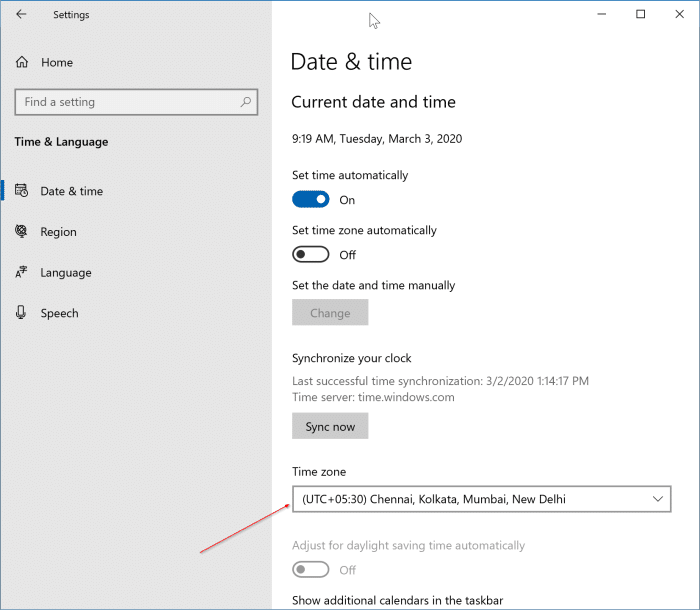Select the Region globe icon

point(21,231)
